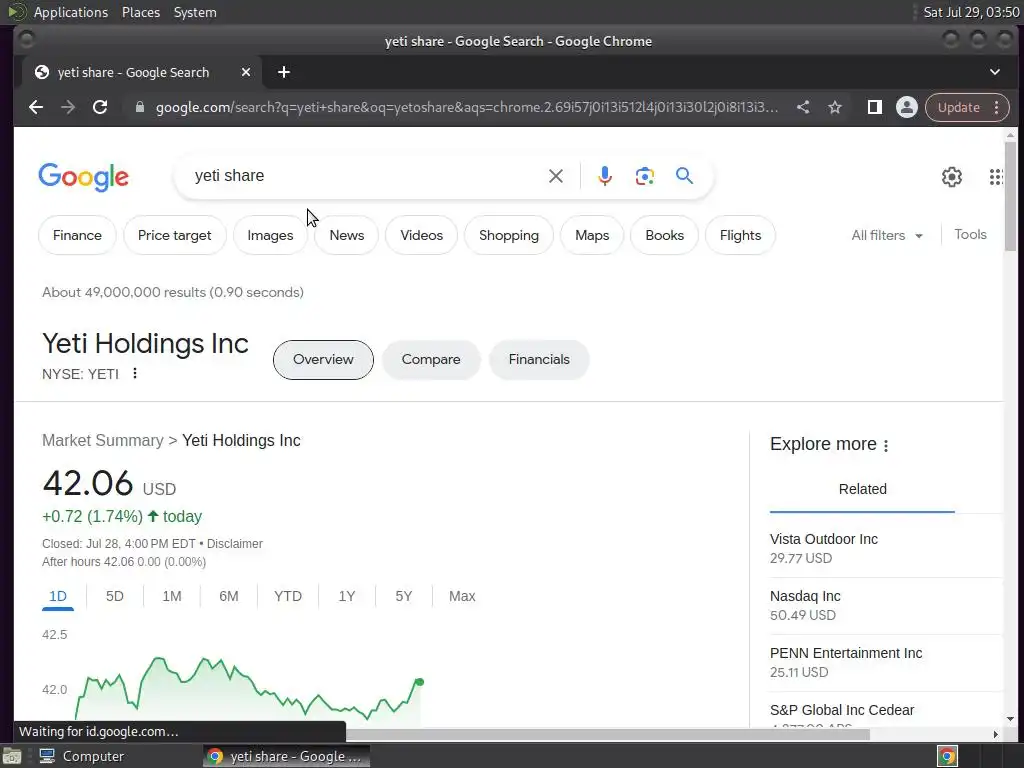Open Tools search options
1024x768 pixels.
tap(970, 234)
